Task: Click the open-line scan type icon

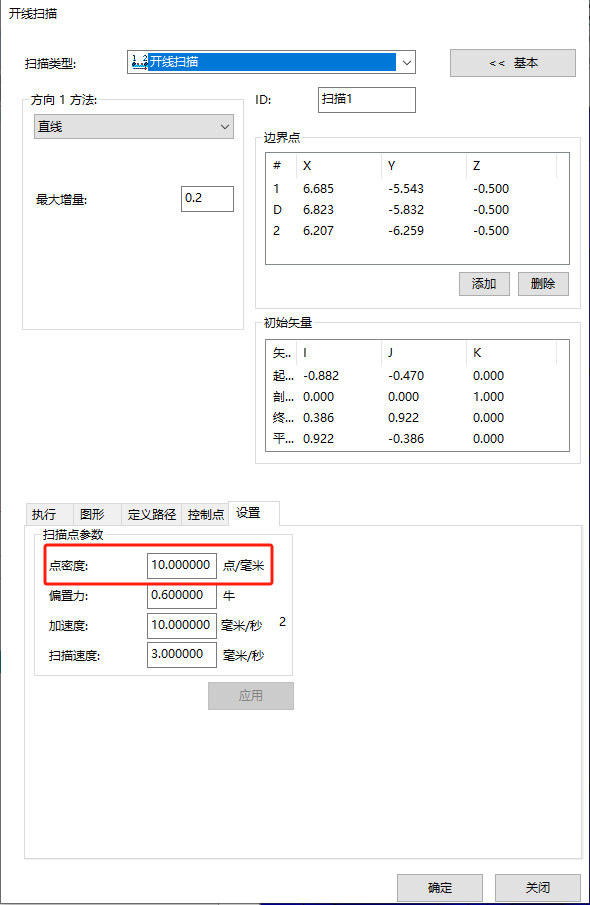Action: 139,62
